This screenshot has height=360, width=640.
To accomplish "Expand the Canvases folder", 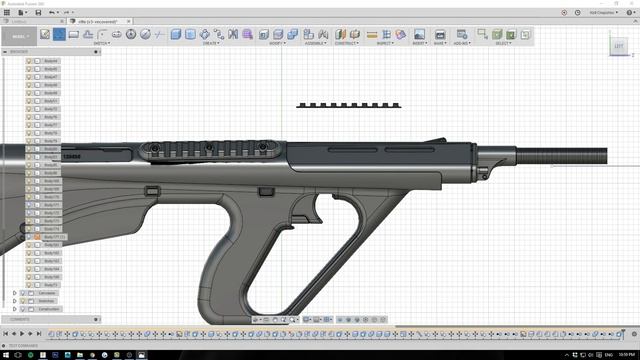I will pos(15,293).
